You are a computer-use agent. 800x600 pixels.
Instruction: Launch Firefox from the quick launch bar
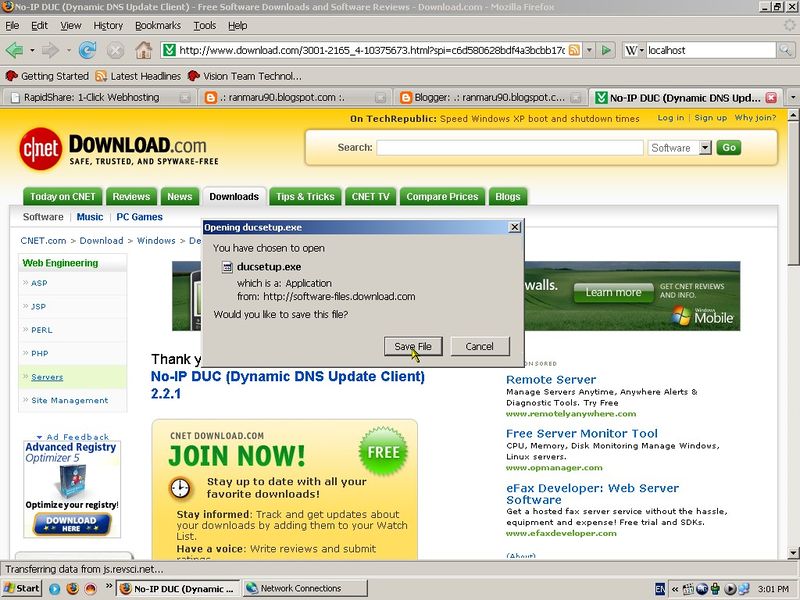click(x=72, y=588)
